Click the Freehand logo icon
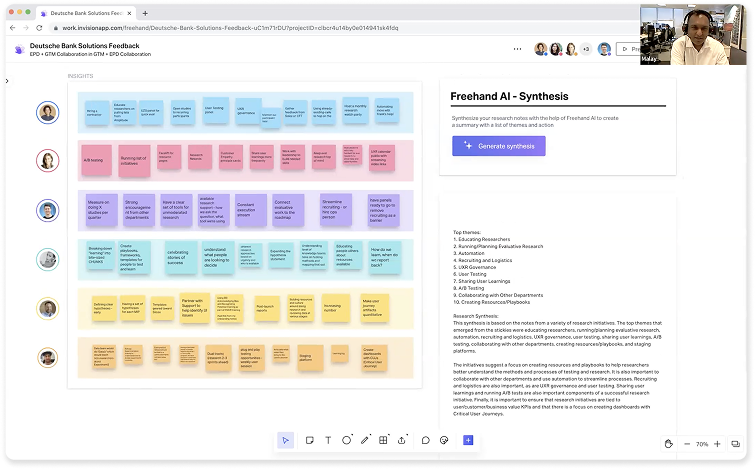755x470 pixels. [19, 49]
